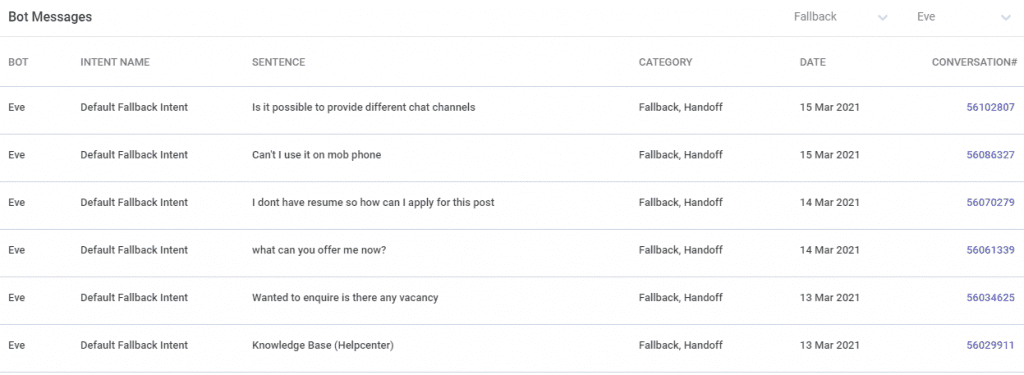Open conversation 56086327
This screenshot has height=375, width=1024.
[x=990, y=155]
